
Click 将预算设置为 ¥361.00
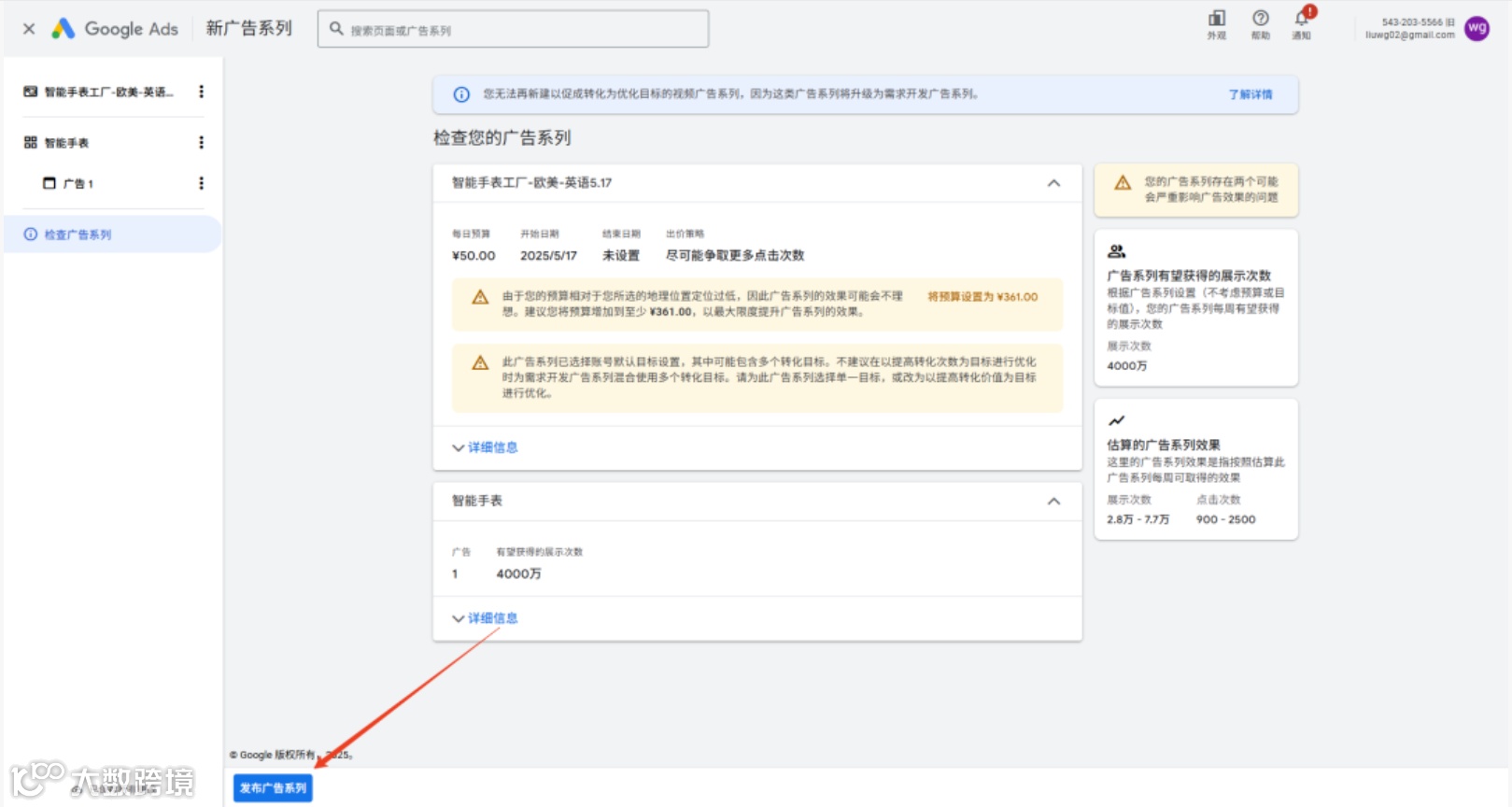982,297
